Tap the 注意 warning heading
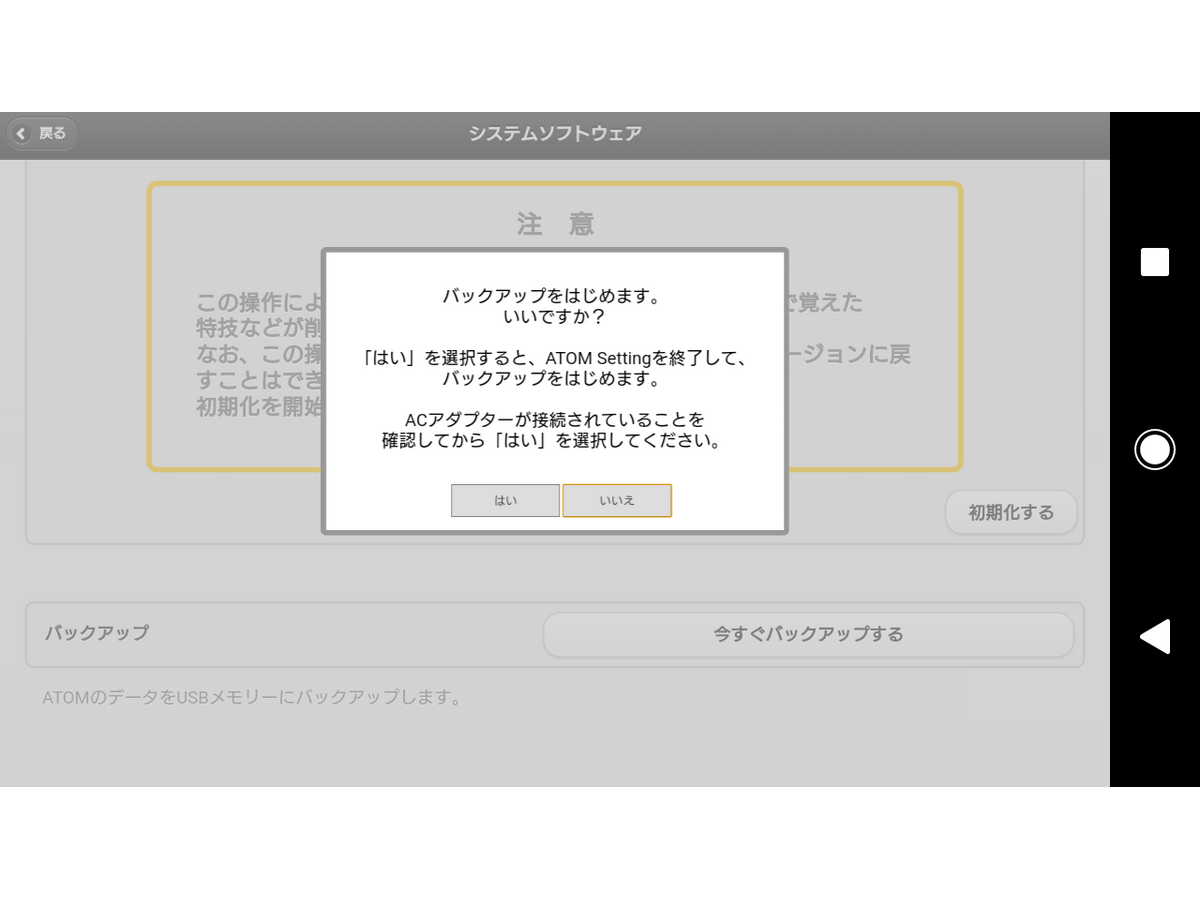Viewport: 1200px width, 900px height. (x=555, y=224)
